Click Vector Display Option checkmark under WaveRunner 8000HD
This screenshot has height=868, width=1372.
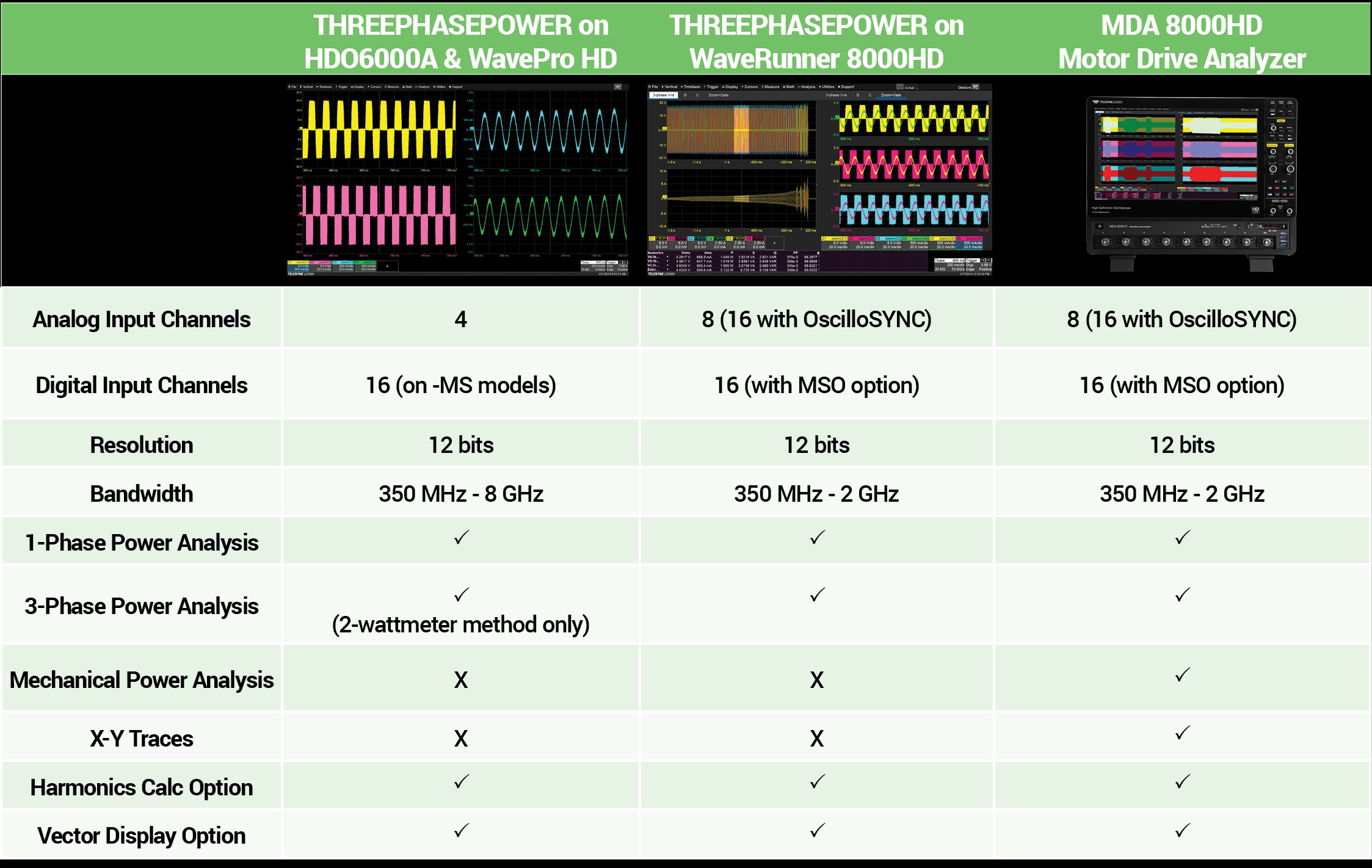pyautogui.click(x=817, y=830)
